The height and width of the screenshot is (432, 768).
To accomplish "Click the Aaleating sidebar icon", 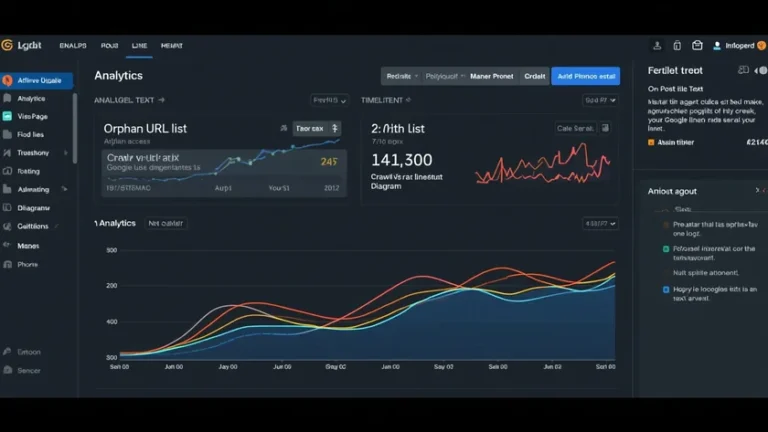I will 7,189.
